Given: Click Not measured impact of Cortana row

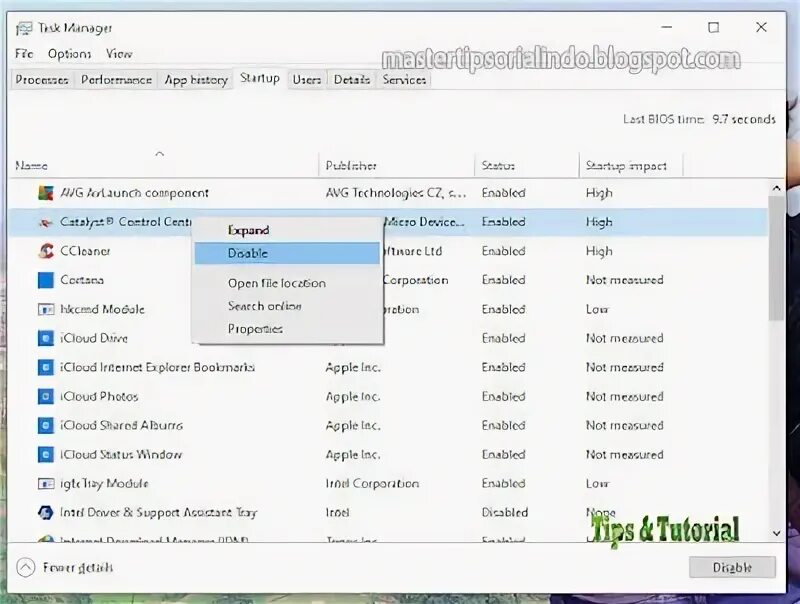Looking at the screenshot, I should click(624, 280).
